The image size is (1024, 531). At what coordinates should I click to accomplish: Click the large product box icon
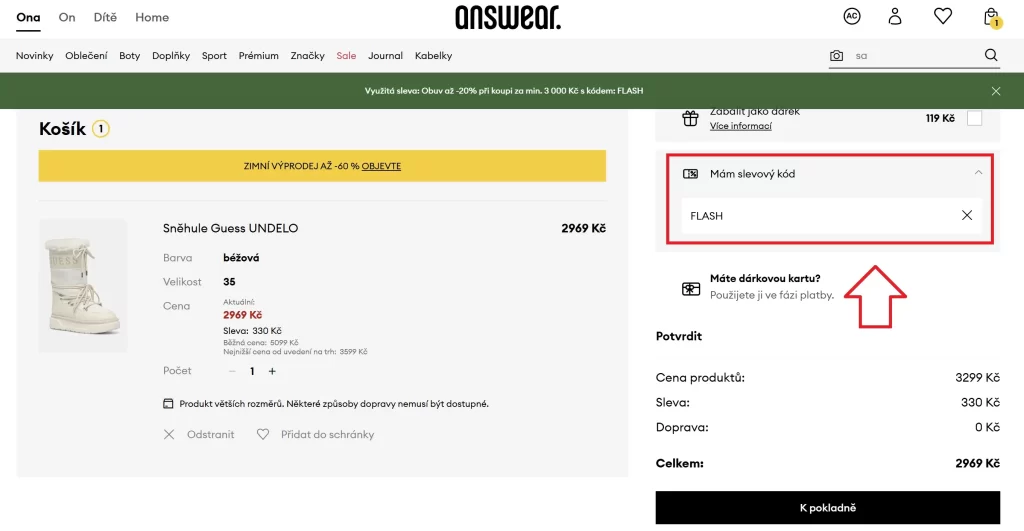[x=168, y=404]
